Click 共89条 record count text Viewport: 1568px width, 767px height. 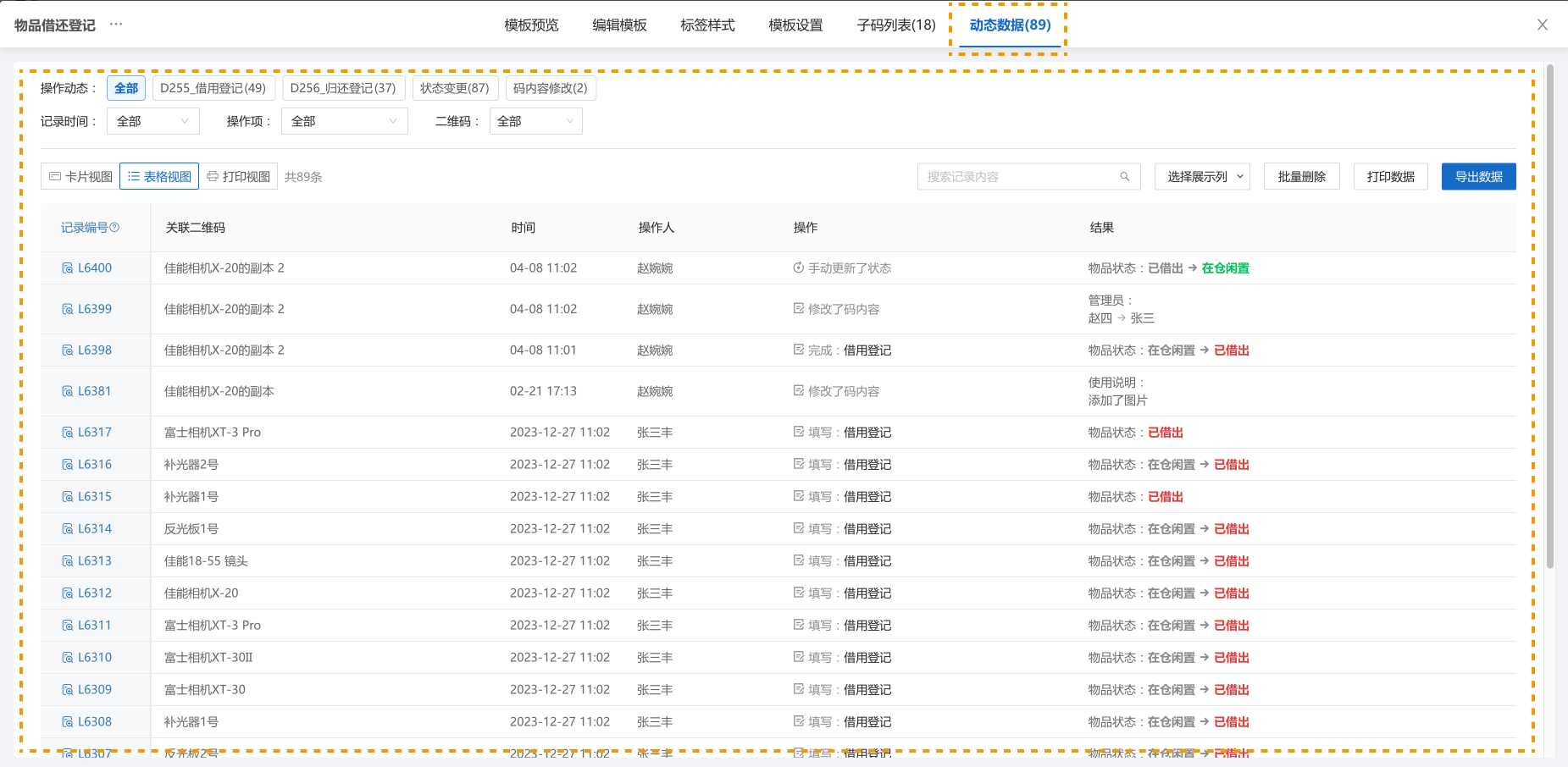point(303,177)
